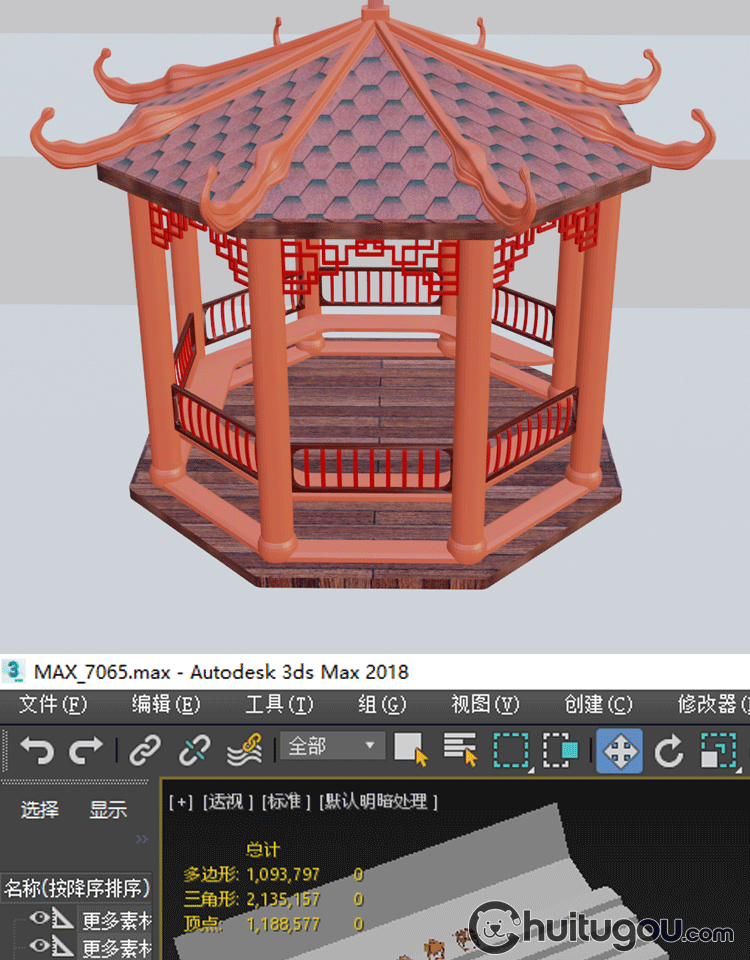Viewport: 750px width, 960px height.
Task: Click the 总计 statistics heading
Action: [263, 849]
